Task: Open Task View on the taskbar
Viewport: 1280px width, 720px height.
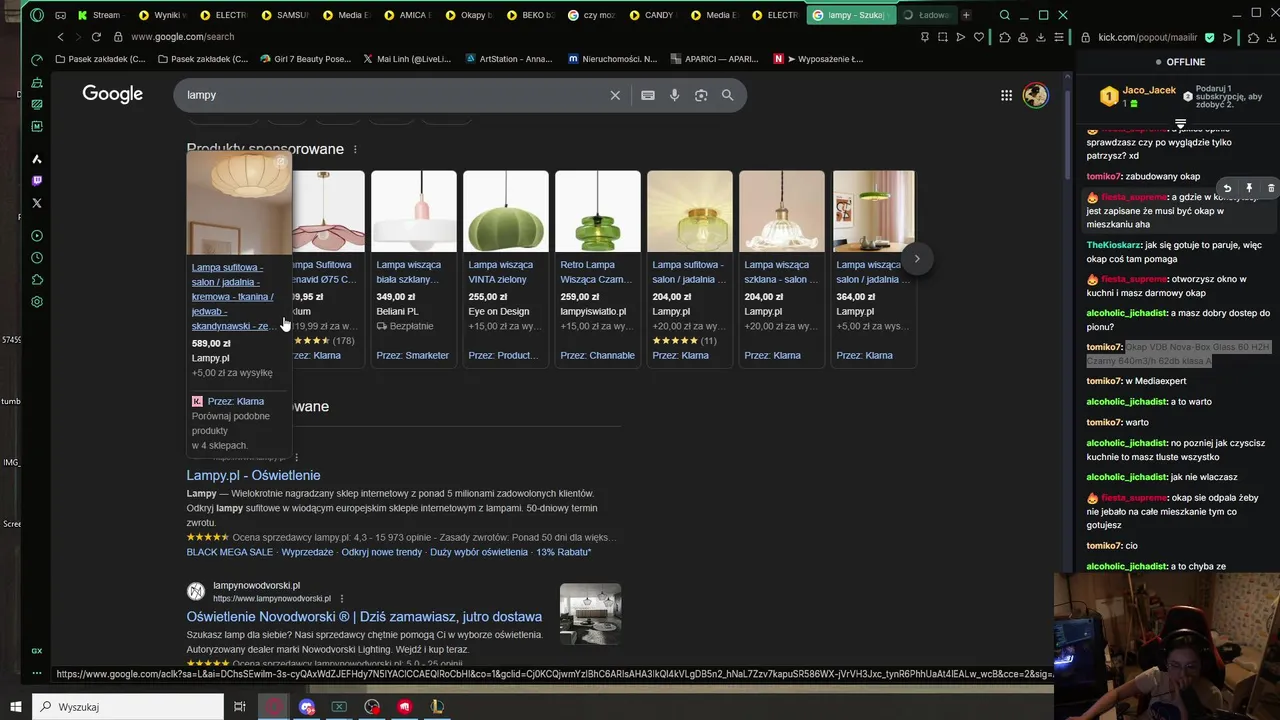Action: click(240, 707)
